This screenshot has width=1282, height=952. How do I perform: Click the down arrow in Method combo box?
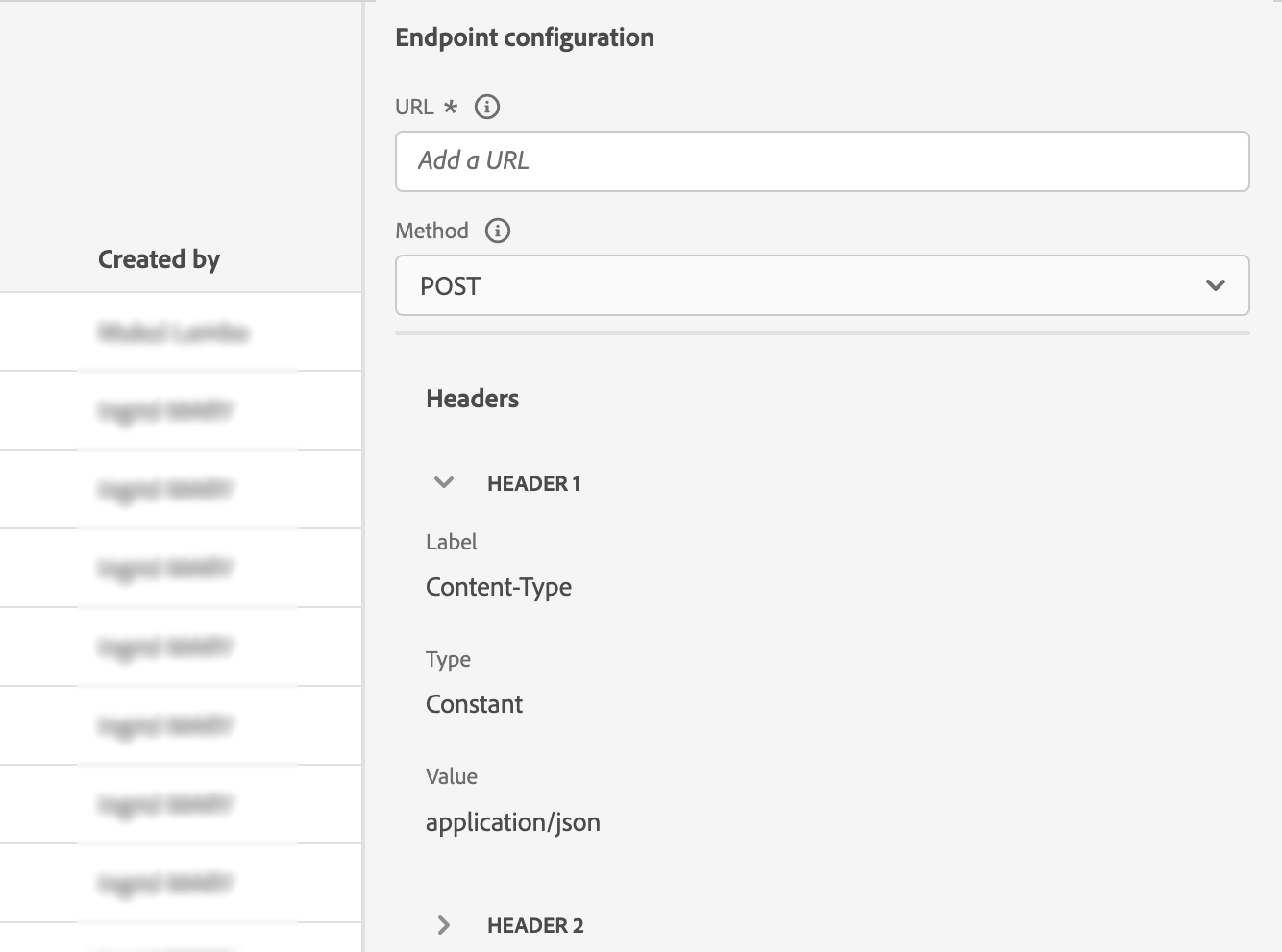click(x=1215, y=285)
